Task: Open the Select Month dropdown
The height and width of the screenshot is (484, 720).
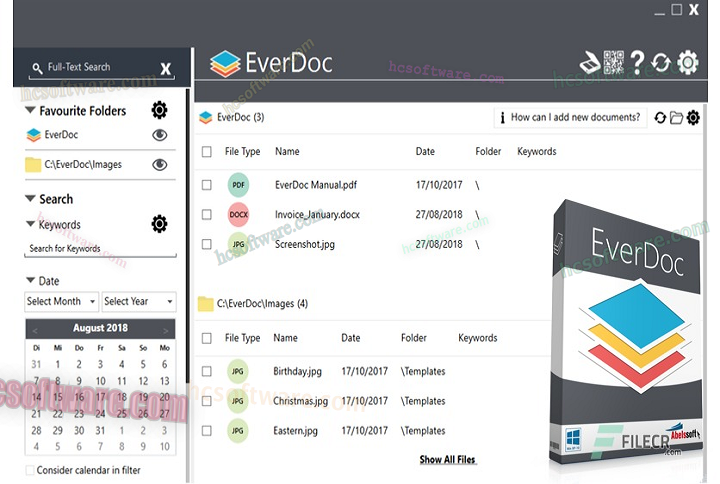Action: 61,301
